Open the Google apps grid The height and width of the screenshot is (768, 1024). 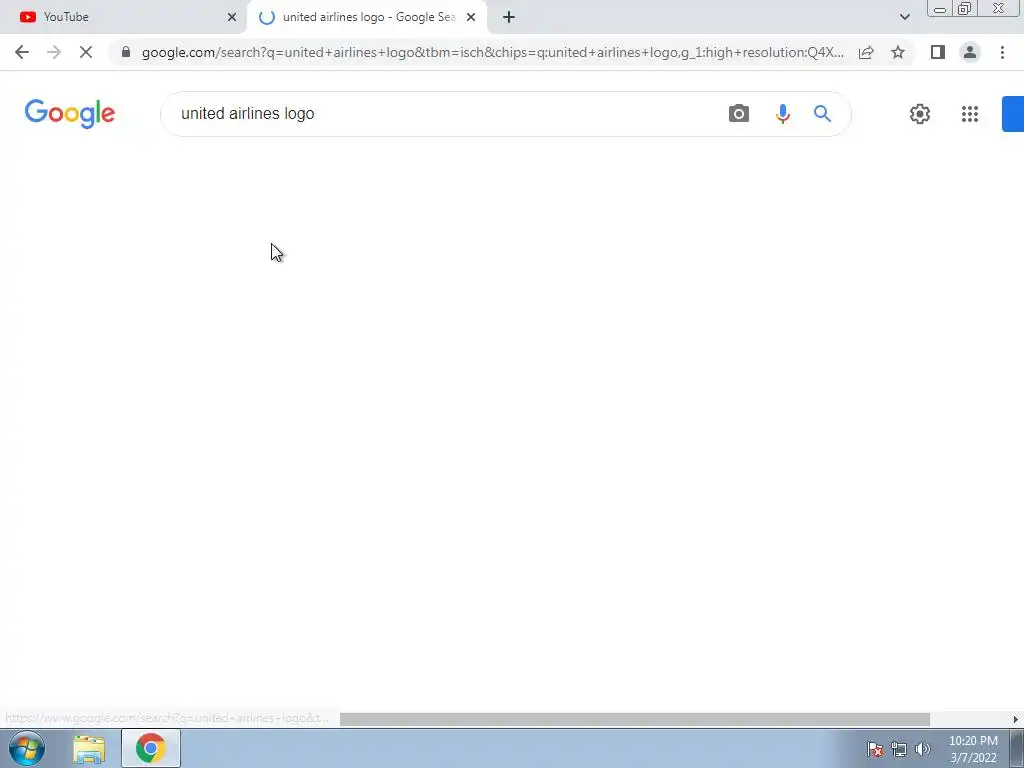point(970,114)
